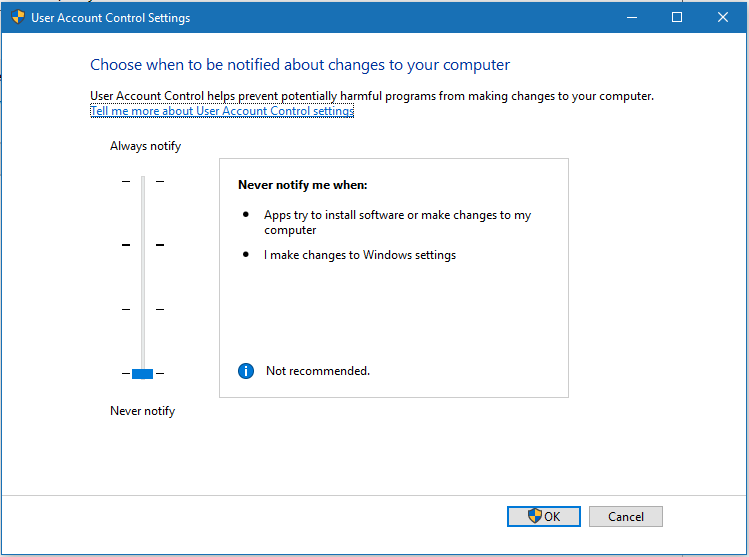Click the Never notify label below slider
The height and width of the screenshot is (557, 749).
pyautogui.click(x=143, y=411)
